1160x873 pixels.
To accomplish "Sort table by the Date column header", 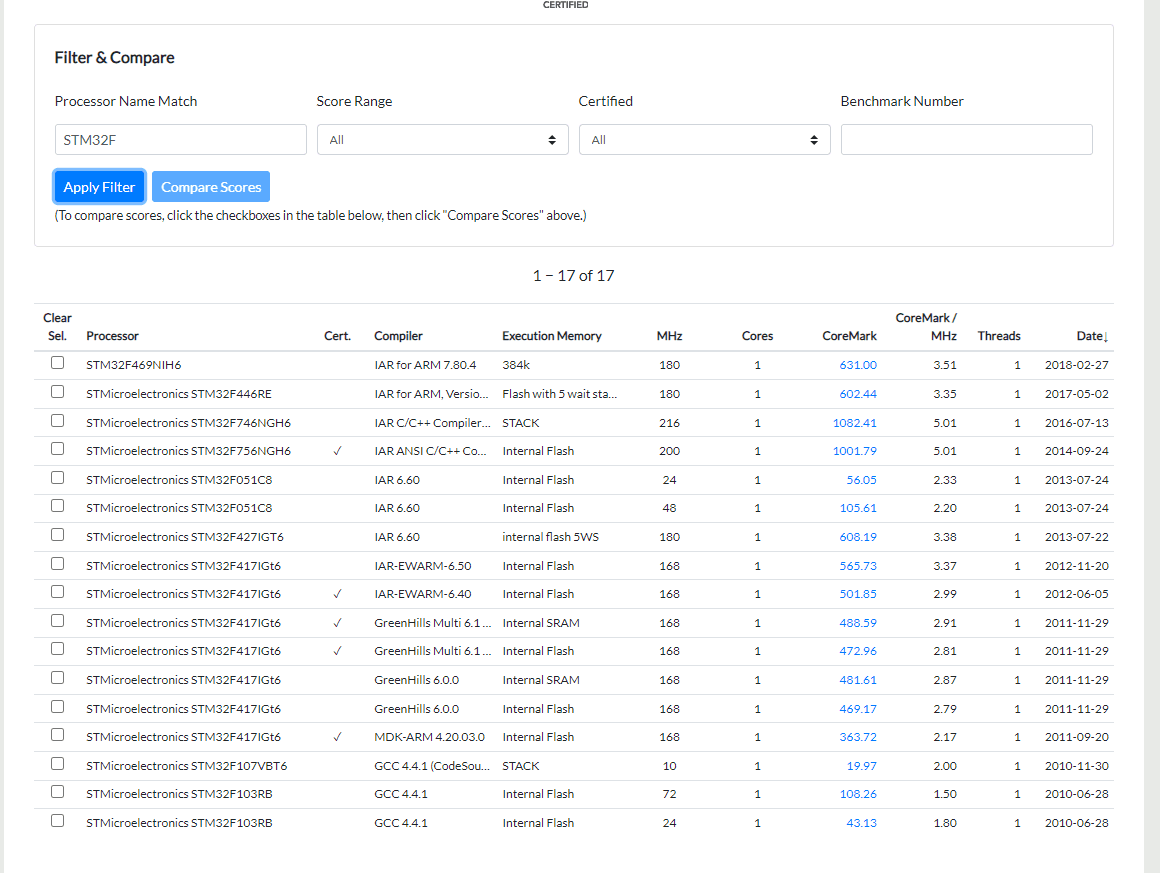I will [x=1092, y=335].
